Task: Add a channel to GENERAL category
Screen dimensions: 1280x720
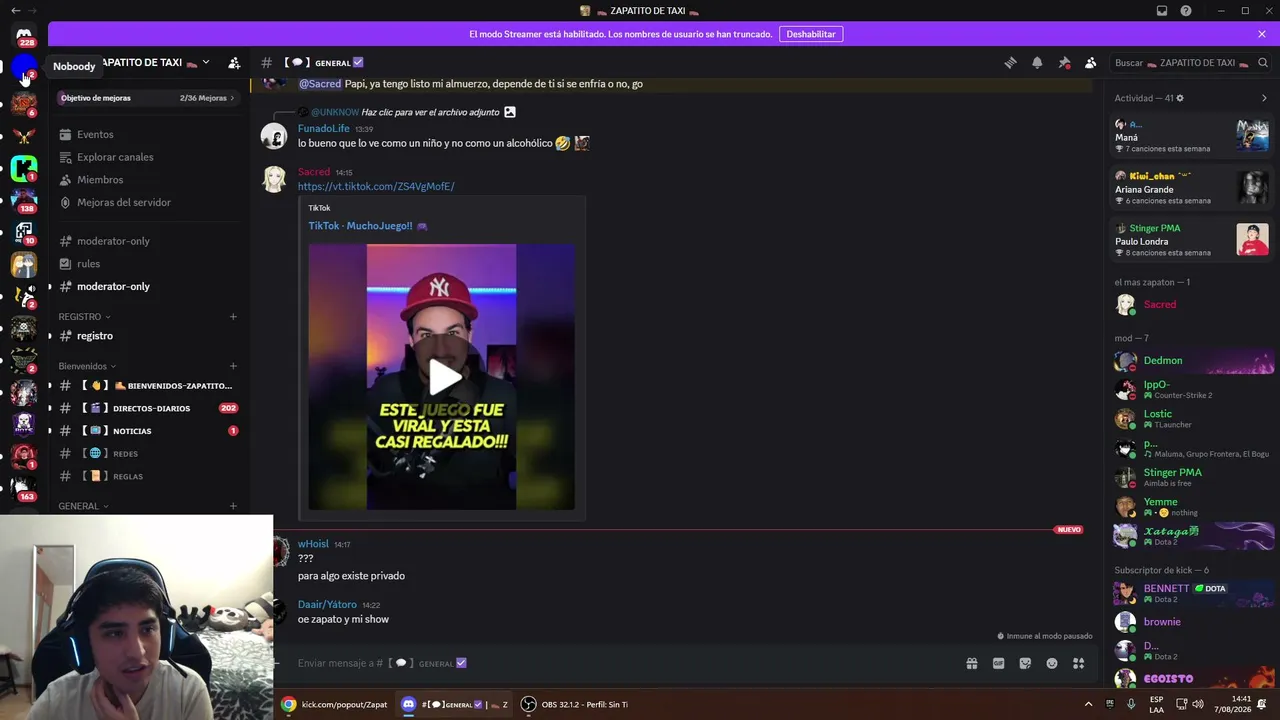Action: pyautogui.click(x=233, y=506)
